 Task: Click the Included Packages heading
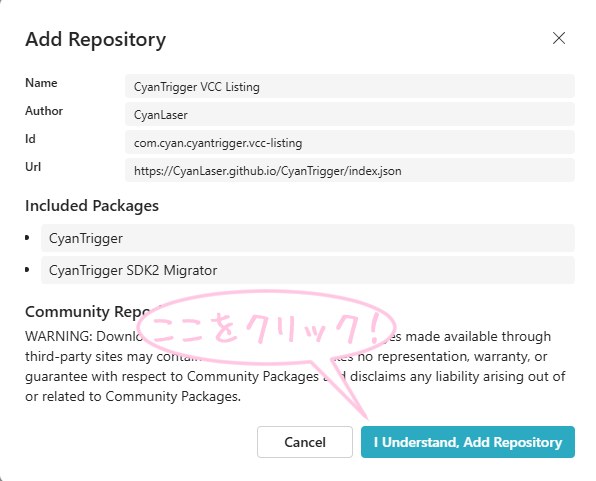pos(92,206)
